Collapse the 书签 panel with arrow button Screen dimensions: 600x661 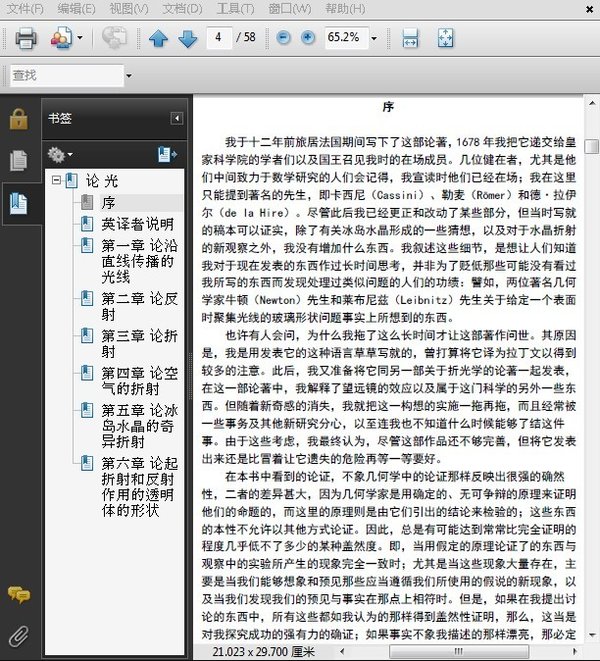click(x=176, y=118)
